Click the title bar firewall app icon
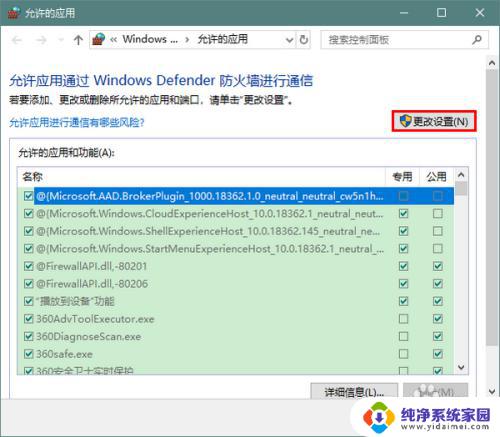Screen dimensions: 500x437 click(x=14, y=13)
